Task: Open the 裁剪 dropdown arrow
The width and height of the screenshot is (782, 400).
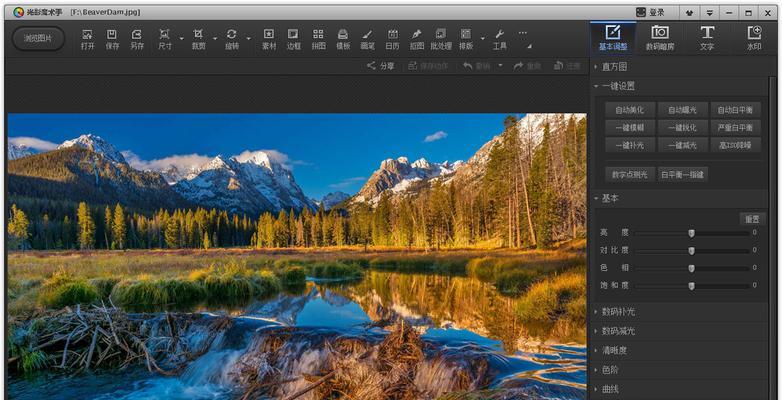Action: pyautogui.click(x=215, y=39)
